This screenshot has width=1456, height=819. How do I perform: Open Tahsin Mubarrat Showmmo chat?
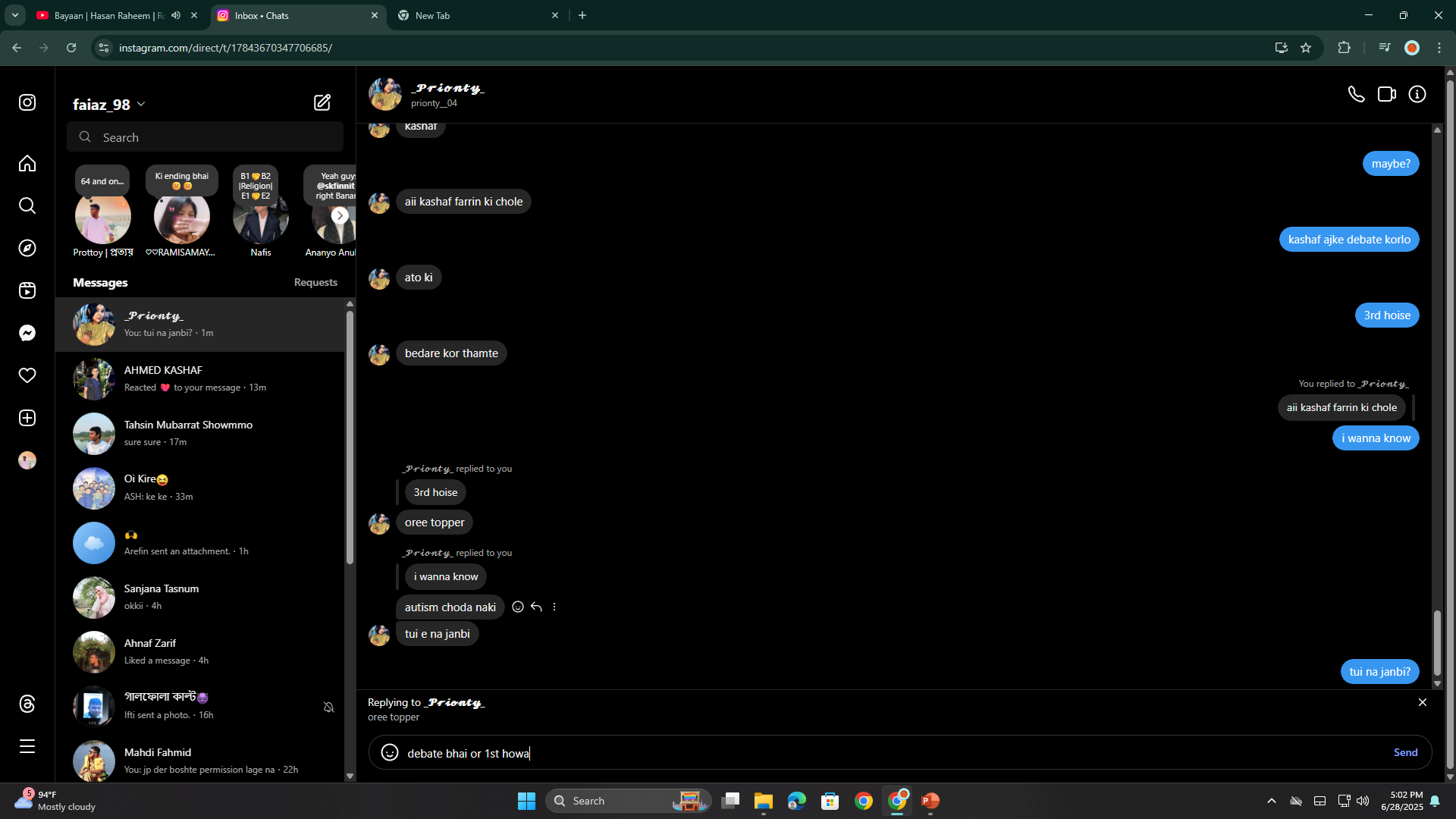tap(200, 434)
